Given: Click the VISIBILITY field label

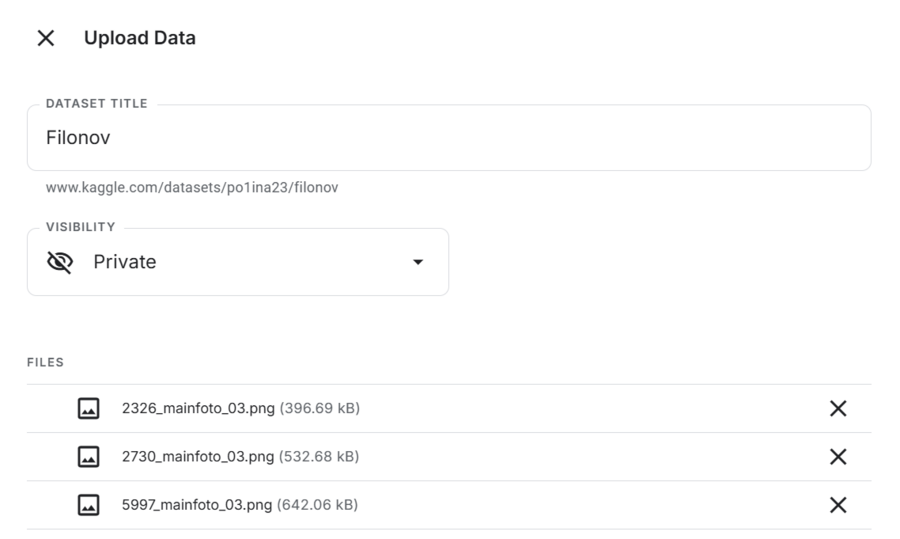Looking at the screenshot, I should (x=81, y=227).
